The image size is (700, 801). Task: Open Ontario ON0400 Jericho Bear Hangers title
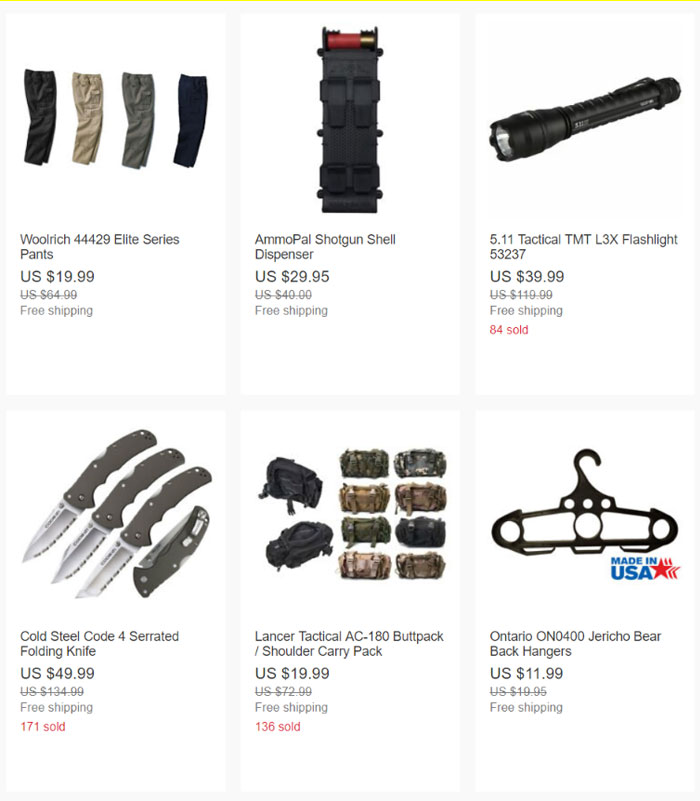[x=575, y=644]
